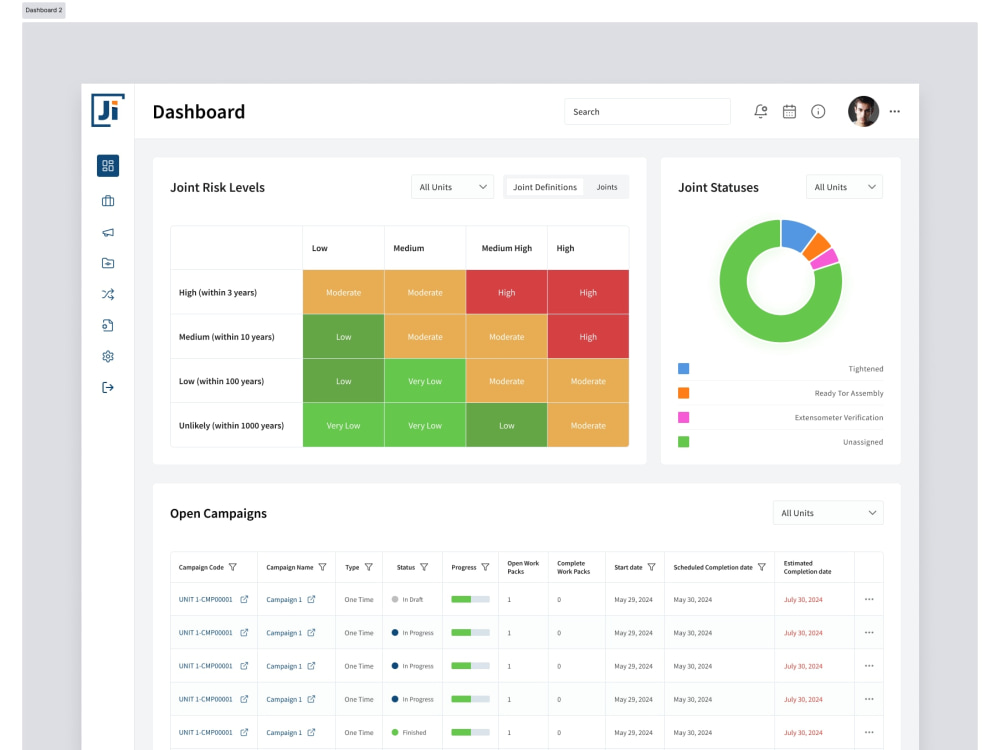Open the megaphone campaigns icon in sidebar

tap(108, 232)
